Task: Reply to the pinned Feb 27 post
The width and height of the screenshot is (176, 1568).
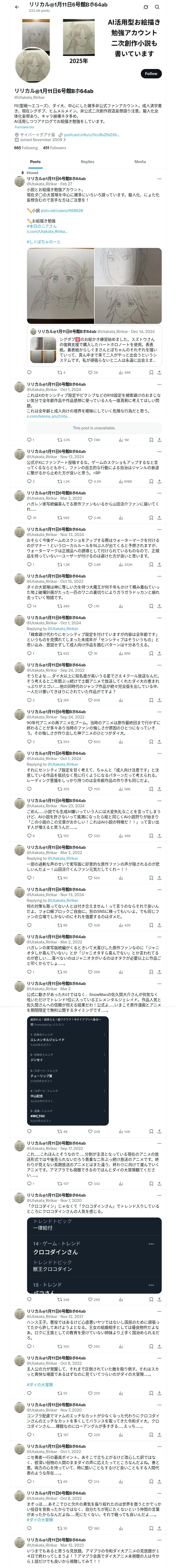Action: (29, 372)
